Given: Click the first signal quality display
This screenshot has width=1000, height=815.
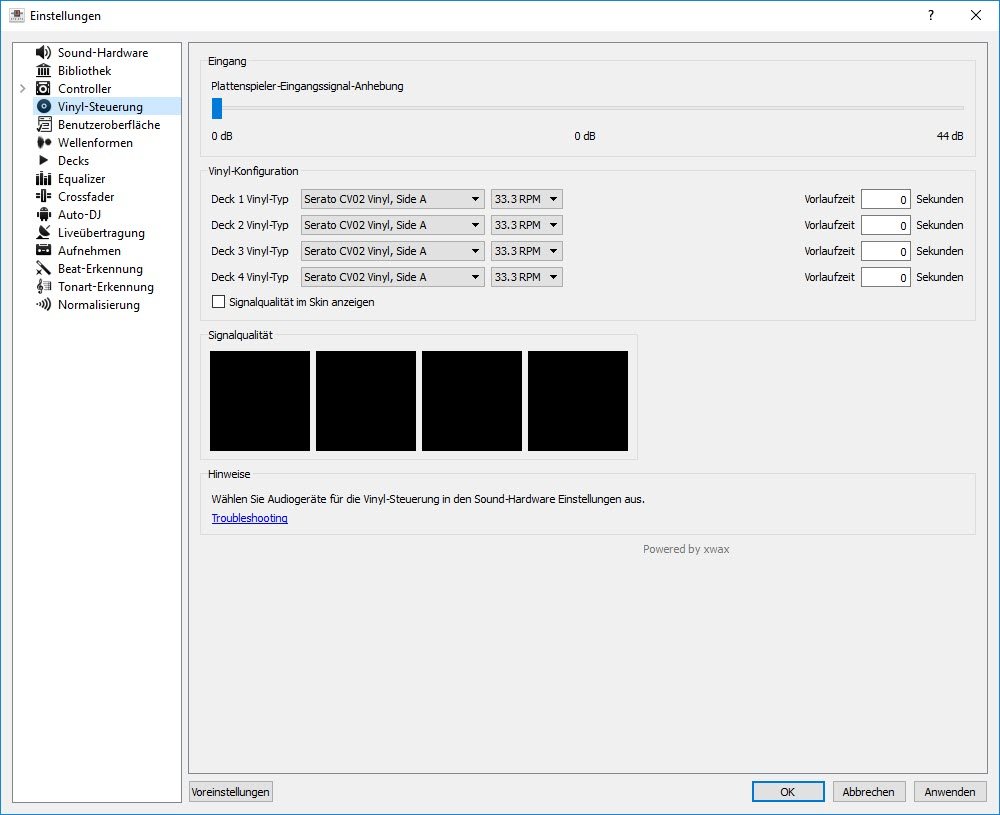Looking at the screenshot, I should click(x=260, y=400).
